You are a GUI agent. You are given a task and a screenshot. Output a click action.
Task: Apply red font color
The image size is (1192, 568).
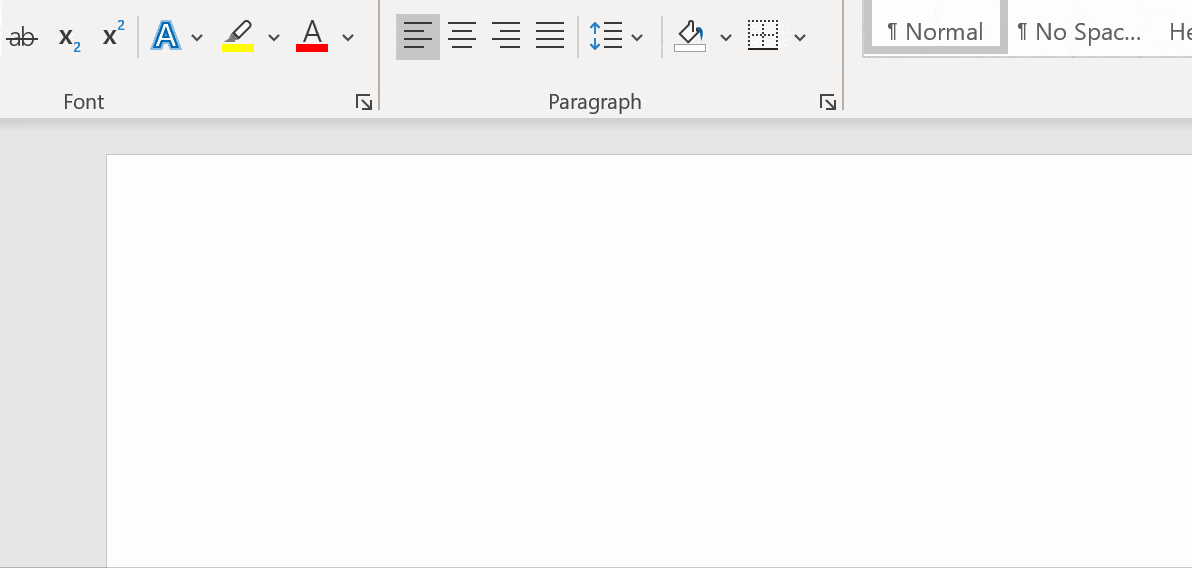[x=312, y=38]
